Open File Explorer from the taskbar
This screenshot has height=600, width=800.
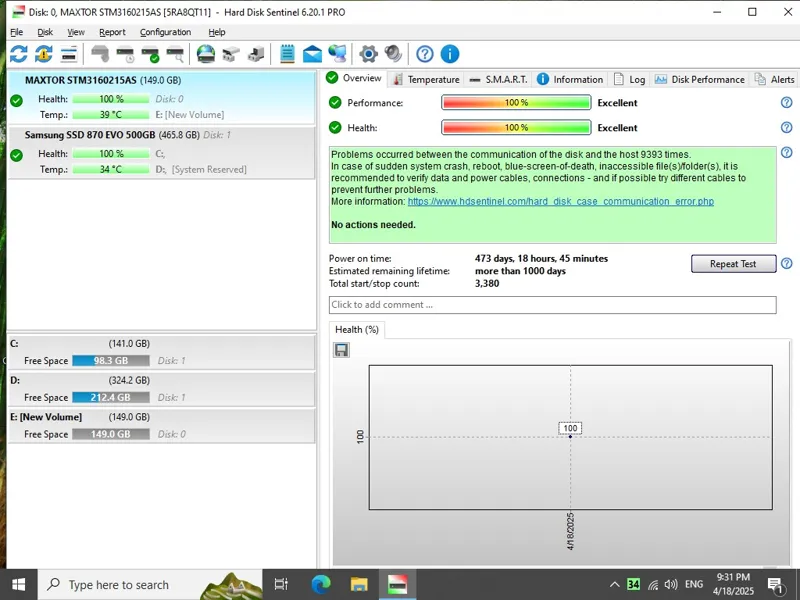[359, 584]
